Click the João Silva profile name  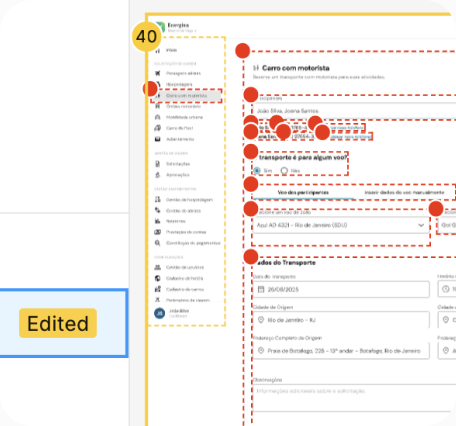pyautogui.click(x=179, y=311)
